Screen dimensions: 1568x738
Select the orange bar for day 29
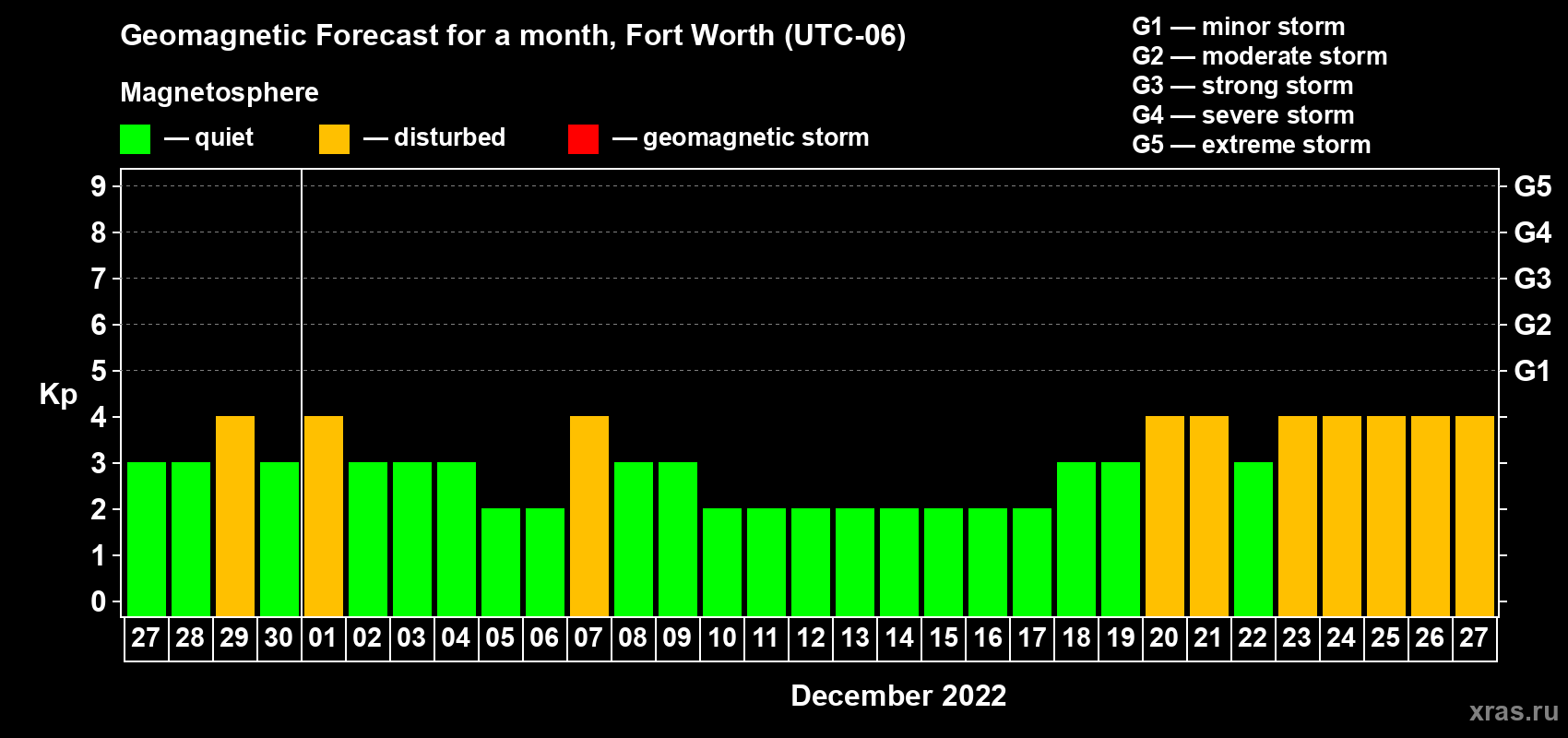235,517
